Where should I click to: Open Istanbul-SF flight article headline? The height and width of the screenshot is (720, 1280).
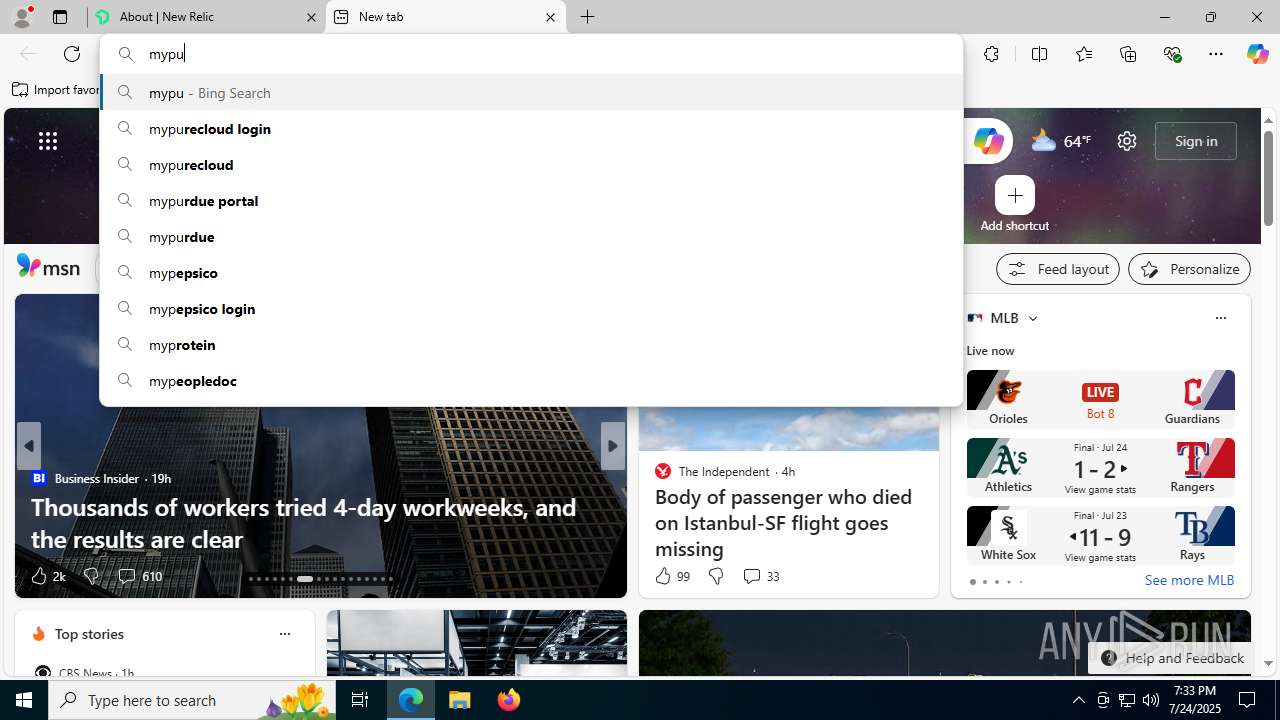[x=783, y=523]
